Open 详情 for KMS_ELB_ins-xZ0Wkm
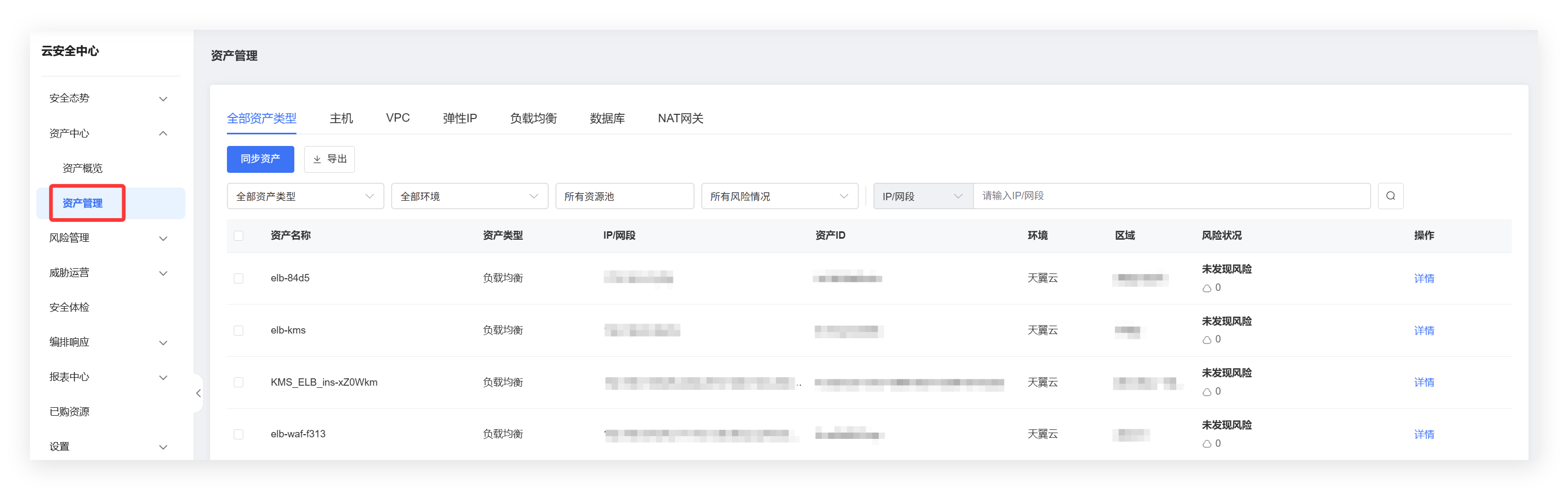 (1424, 382)
